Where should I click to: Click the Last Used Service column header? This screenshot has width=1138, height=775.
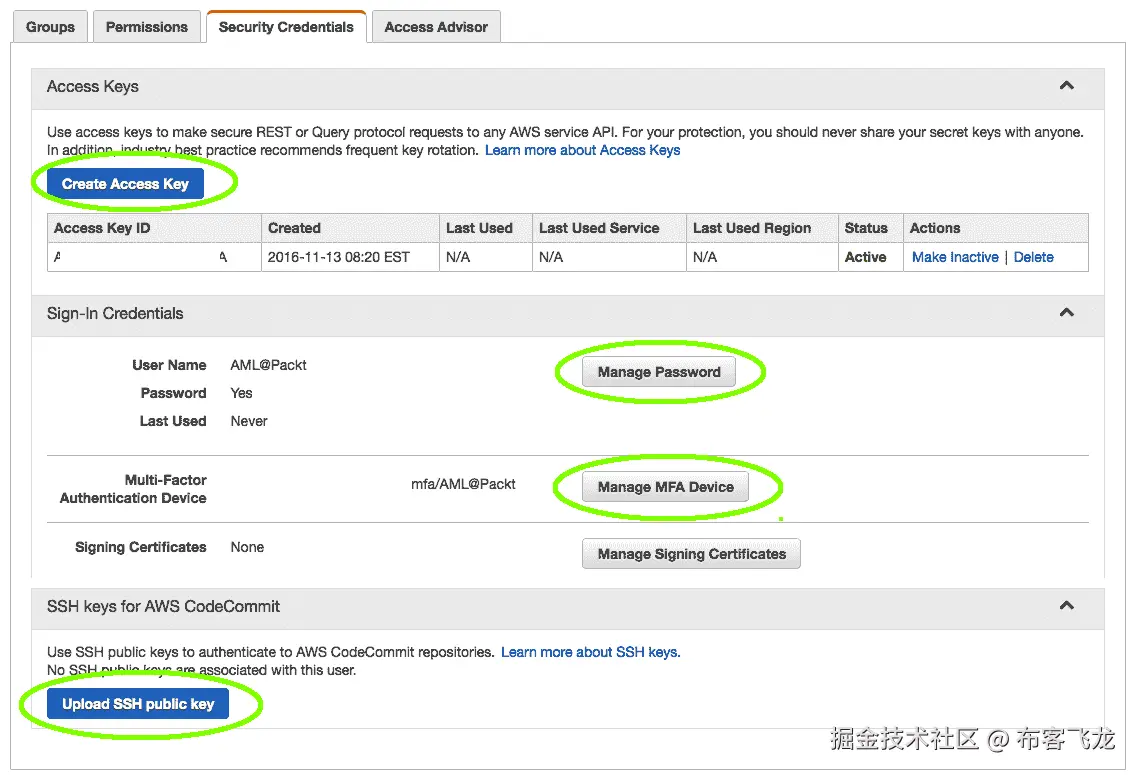[610, 228]
